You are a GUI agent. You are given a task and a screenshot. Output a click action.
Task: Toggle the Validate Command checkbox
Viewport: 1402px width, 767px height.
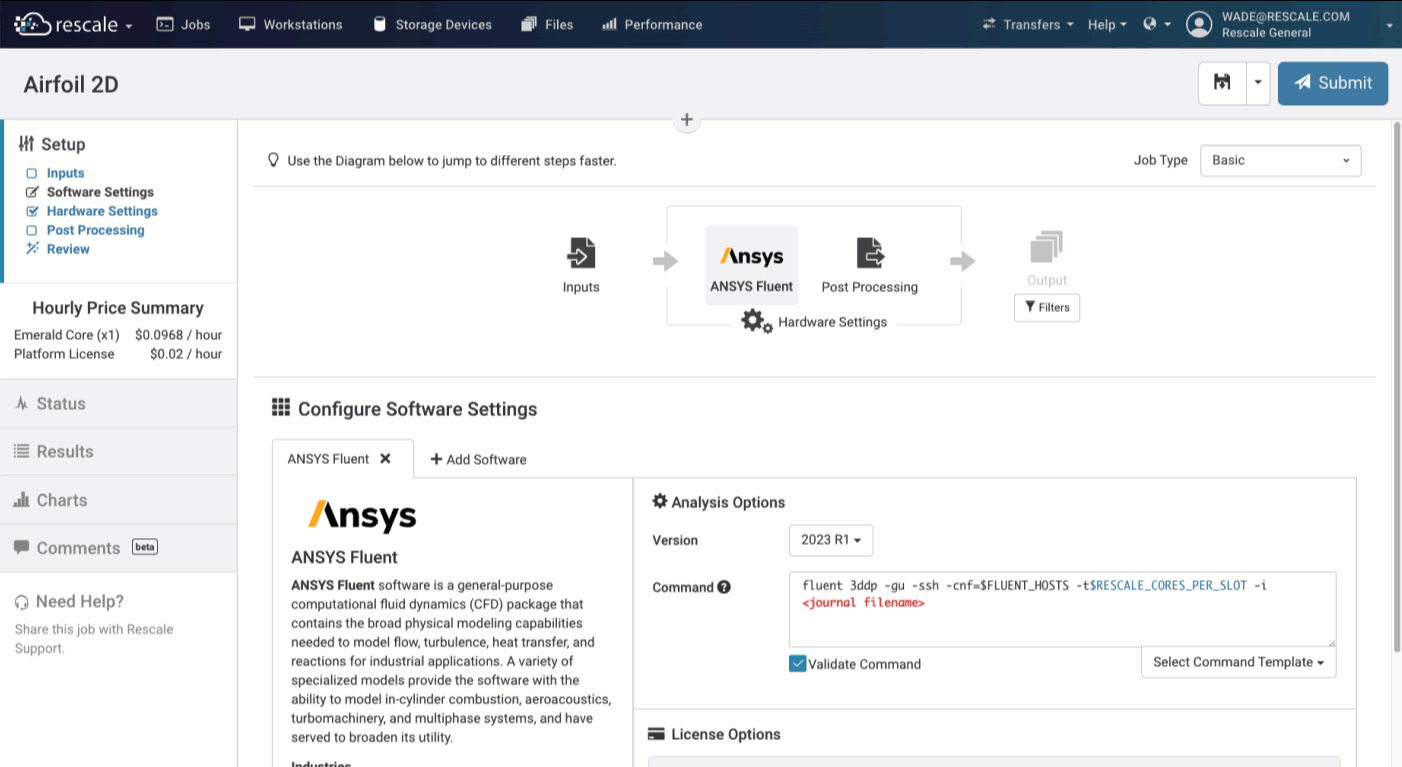[x=797, y=664]
